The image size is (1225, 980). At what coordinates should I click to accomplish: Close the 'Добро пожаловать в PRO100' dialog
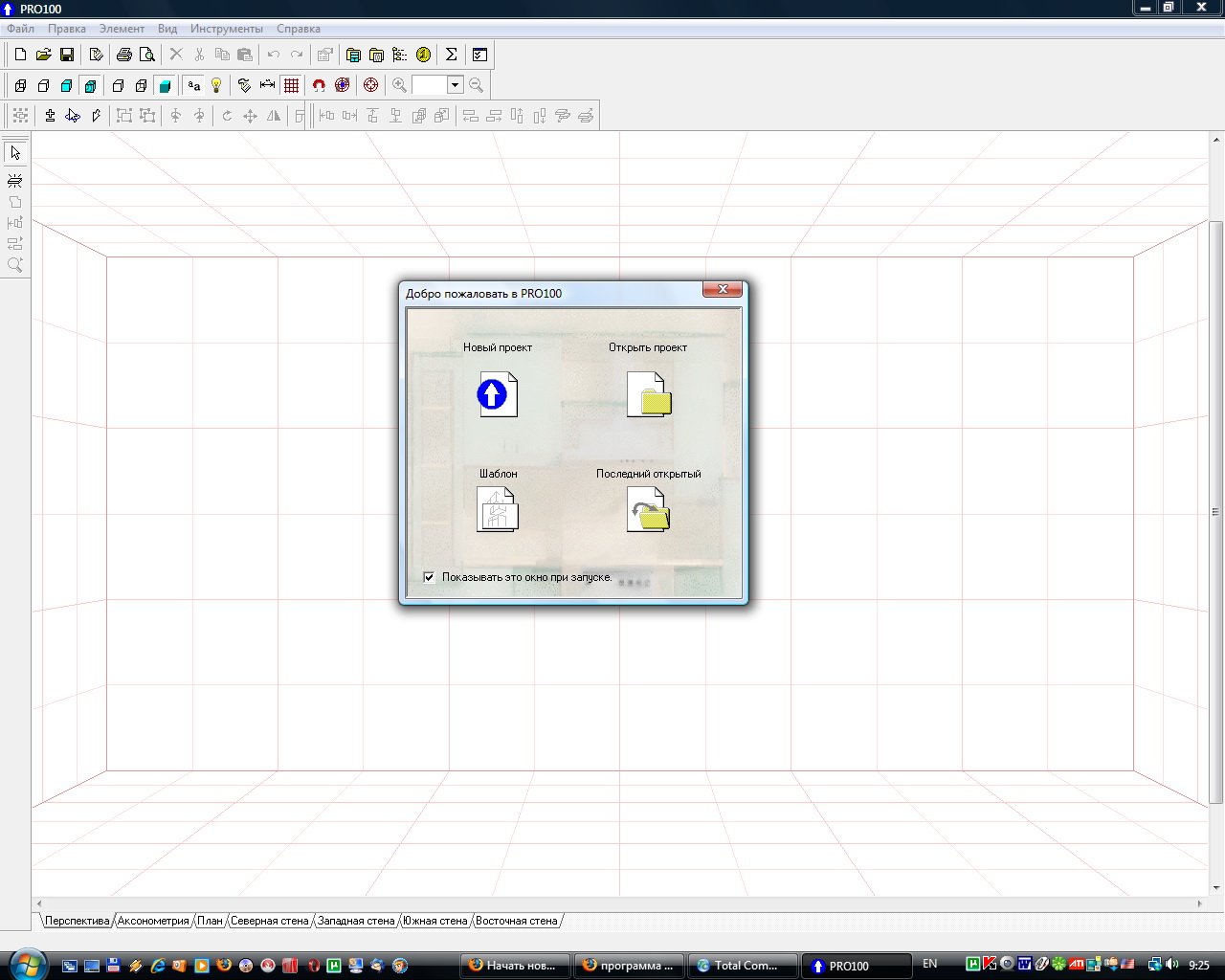point(723,289)
